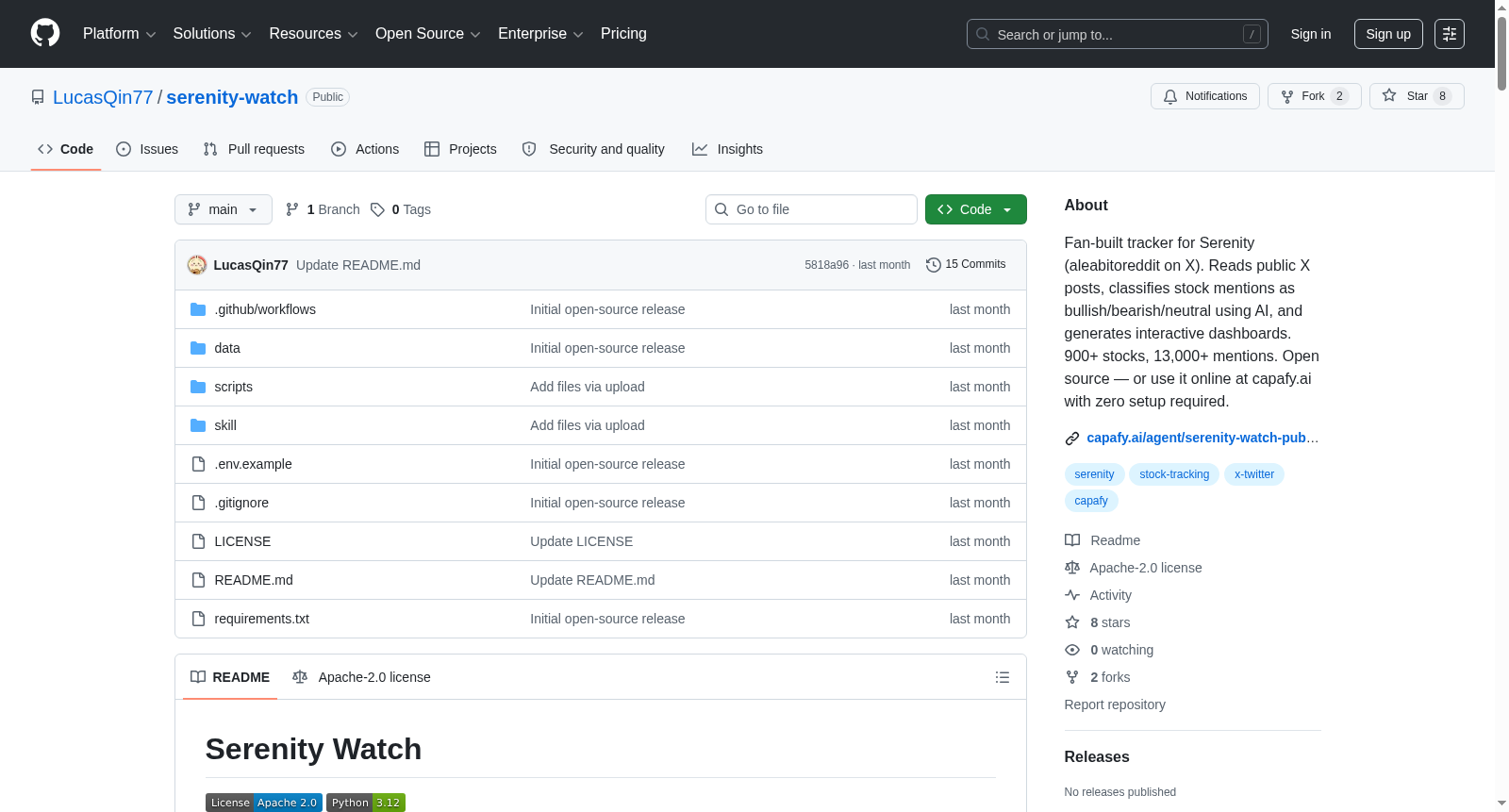Open serenity-watch repository link

coord(232,97)
